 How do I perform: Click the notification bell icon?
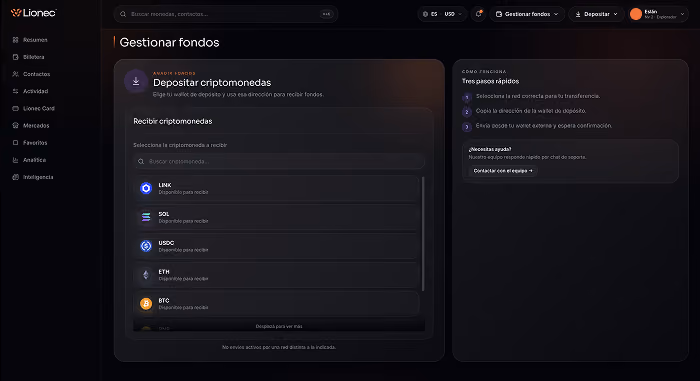click(479, 14)
